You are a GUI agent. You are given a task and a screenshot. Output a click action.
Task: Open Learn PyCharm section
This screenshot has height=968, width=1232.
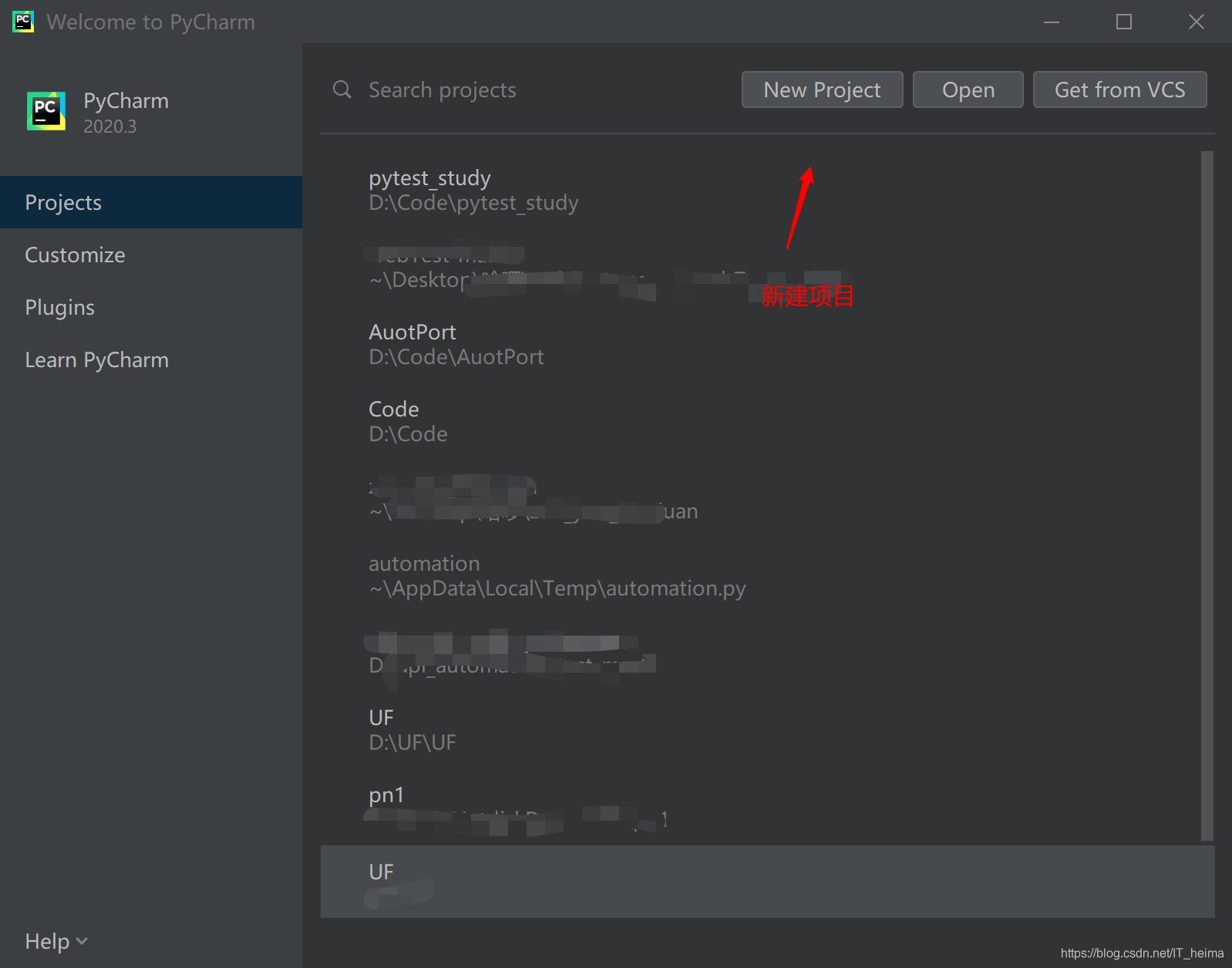point(151,359)
